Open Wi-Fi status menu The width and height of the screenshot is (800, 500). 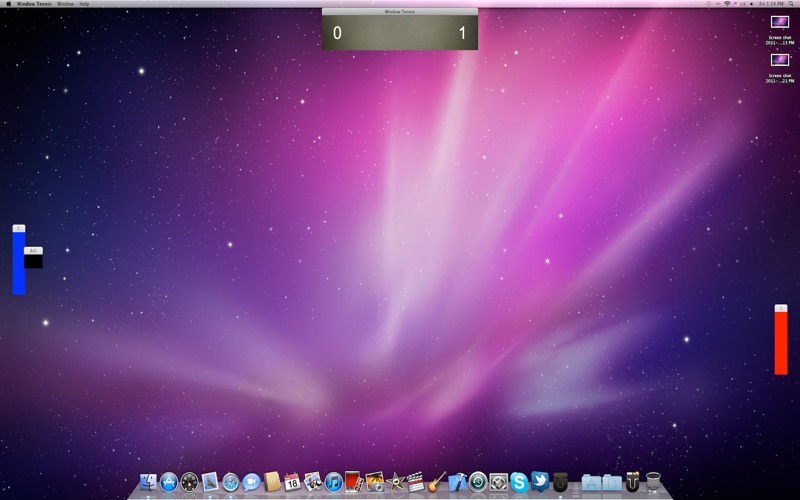pos(727,4)
